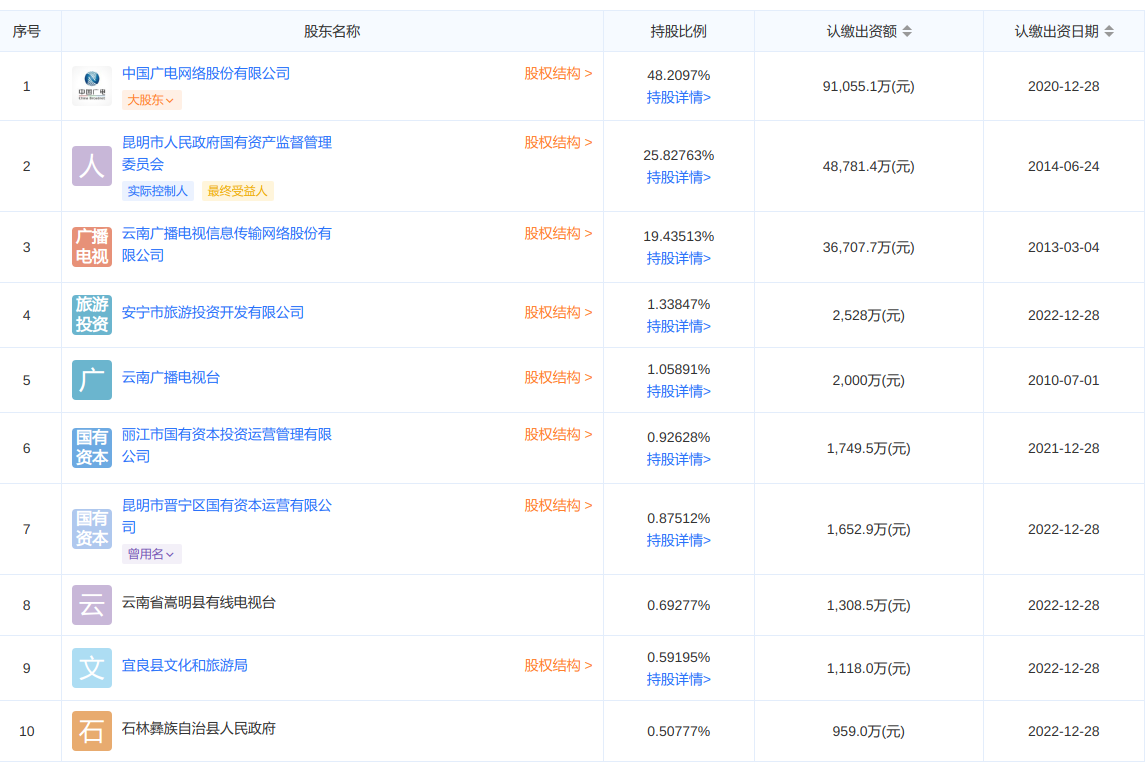This screenshot has height=771, width=1145.
Task: Open 昆明市人民政府国有资产监督管理委员会 link
Action: point(226,153)
